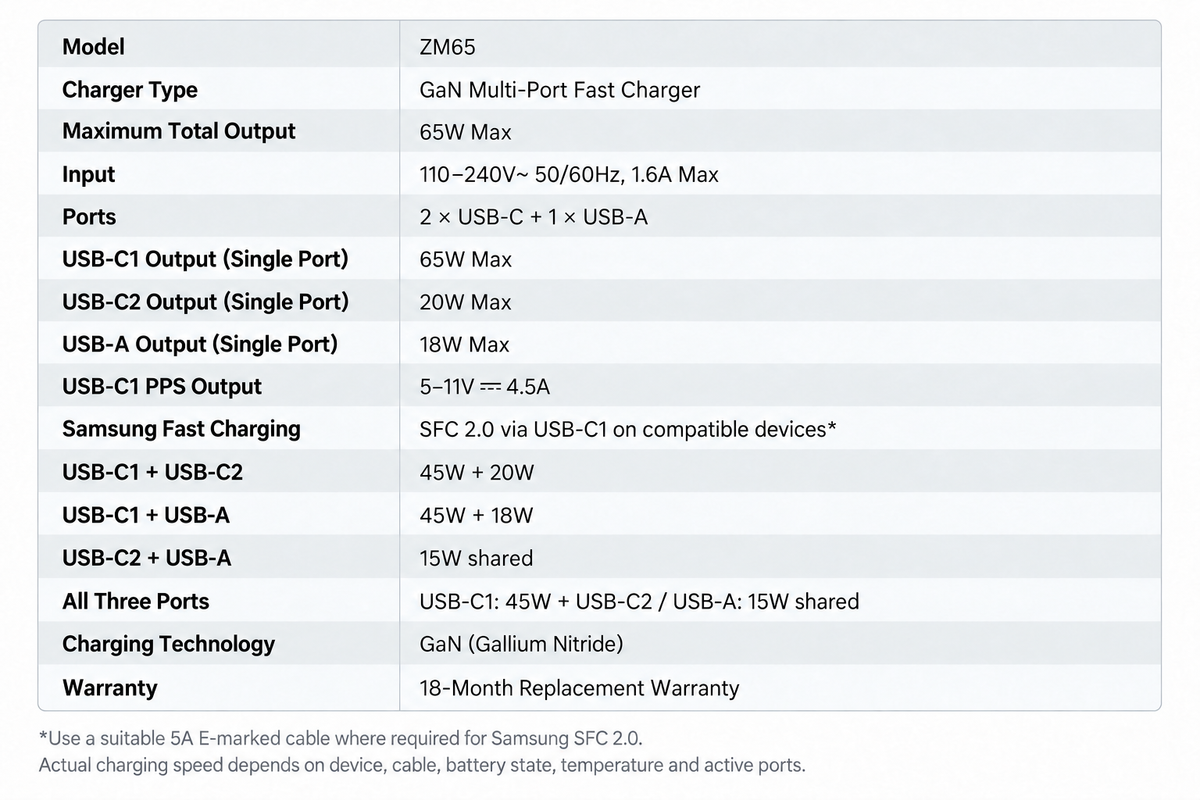
Task: Click the Ports row label
Action: tap(89, 217)
